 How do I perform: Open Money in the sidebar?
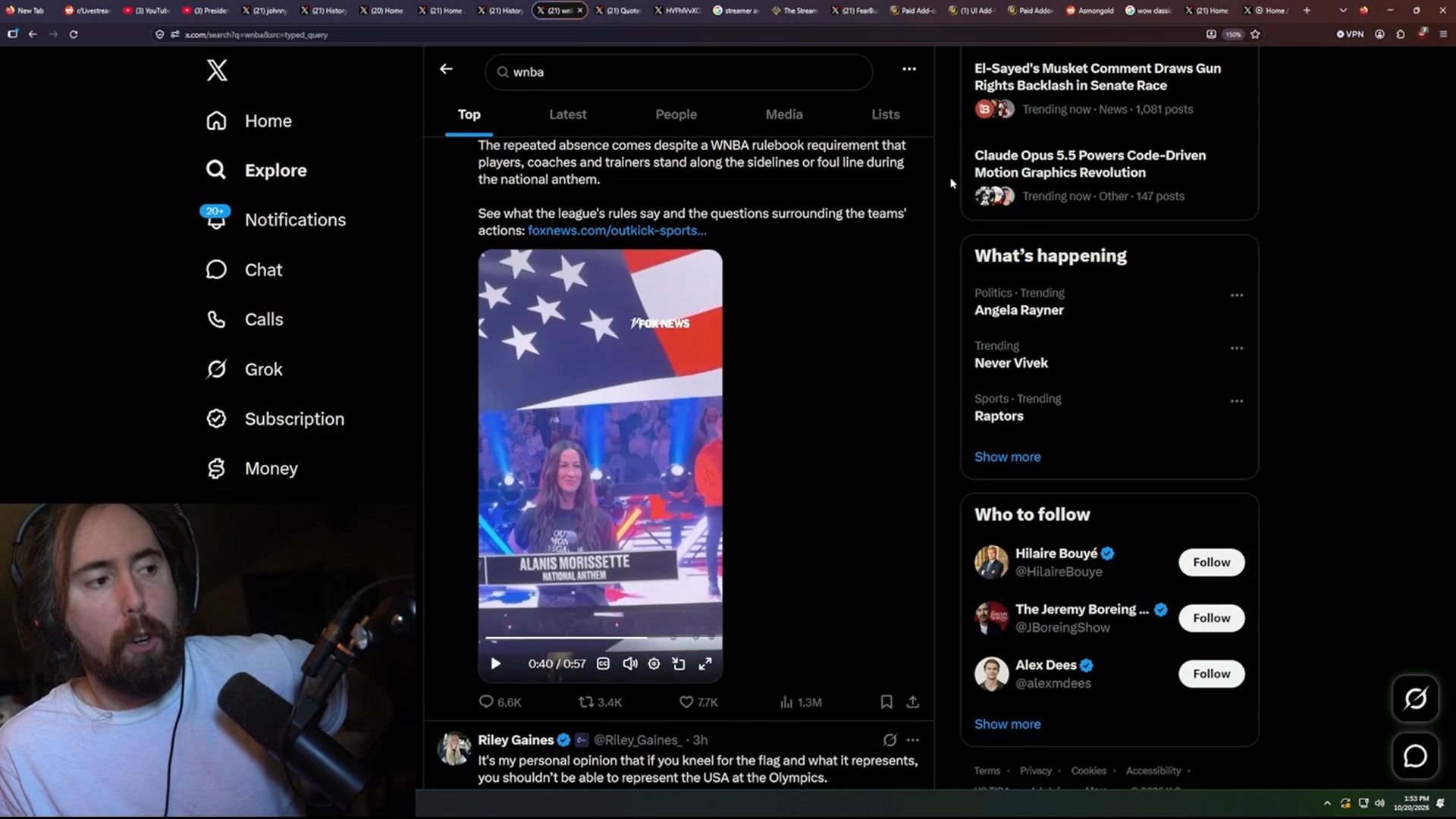click(253, 469)
